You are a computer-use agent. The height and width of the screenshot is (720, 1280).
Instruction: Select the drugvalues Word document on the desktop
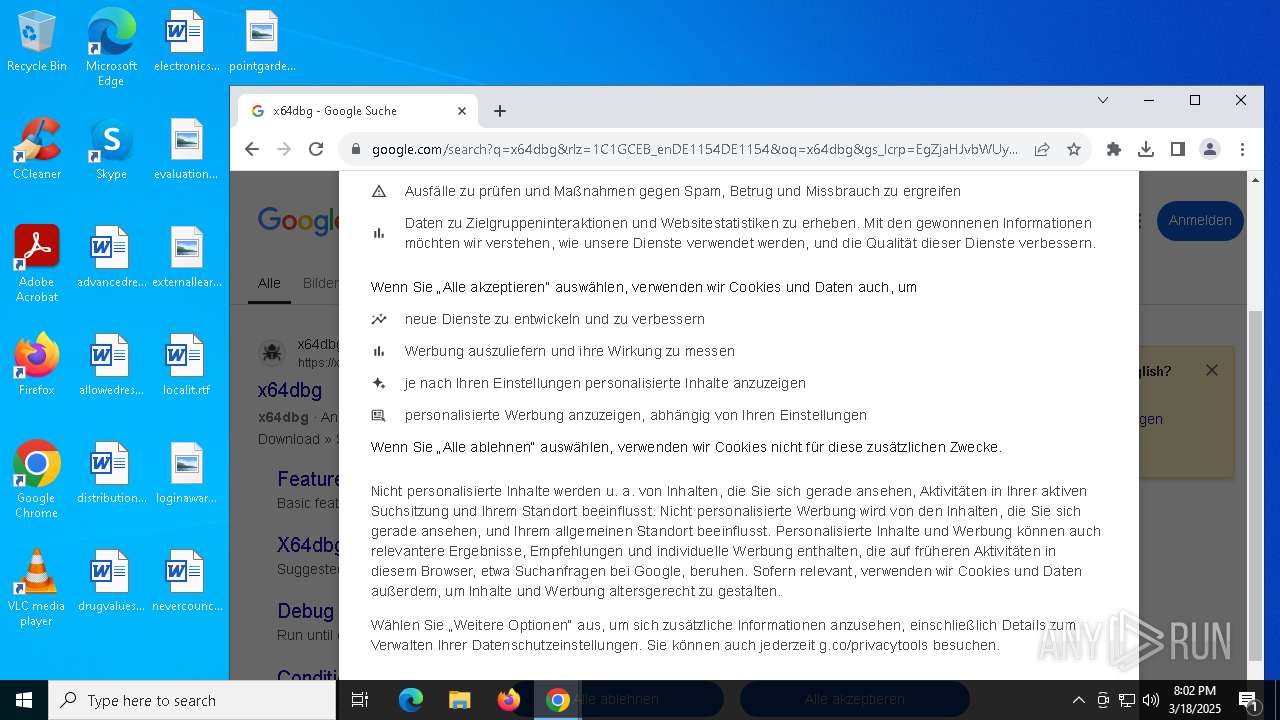pos(111,581)
